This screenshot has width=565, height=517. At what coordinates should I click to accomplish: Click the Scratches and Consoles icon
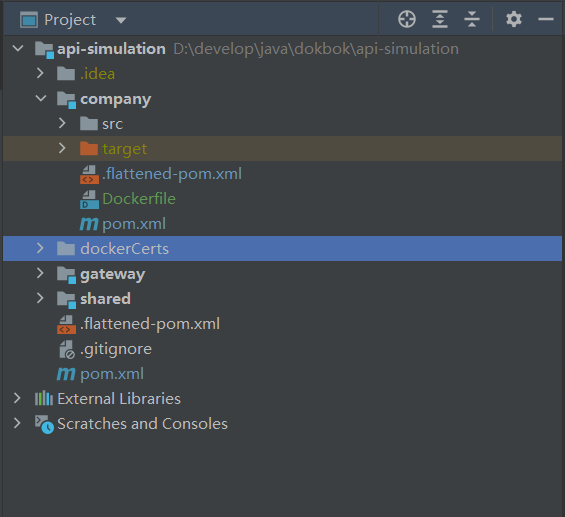click(x=44, y=424)
